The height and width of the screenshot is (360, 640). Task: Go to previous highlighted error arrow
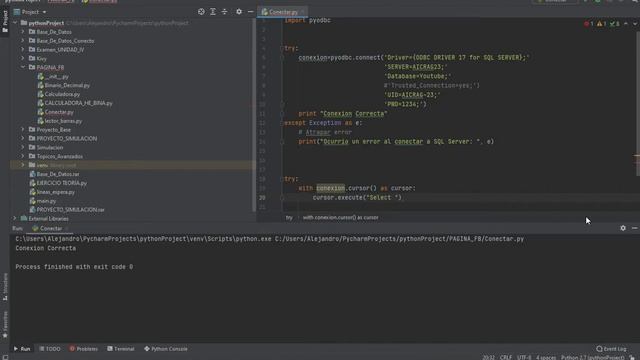(626, 24)
